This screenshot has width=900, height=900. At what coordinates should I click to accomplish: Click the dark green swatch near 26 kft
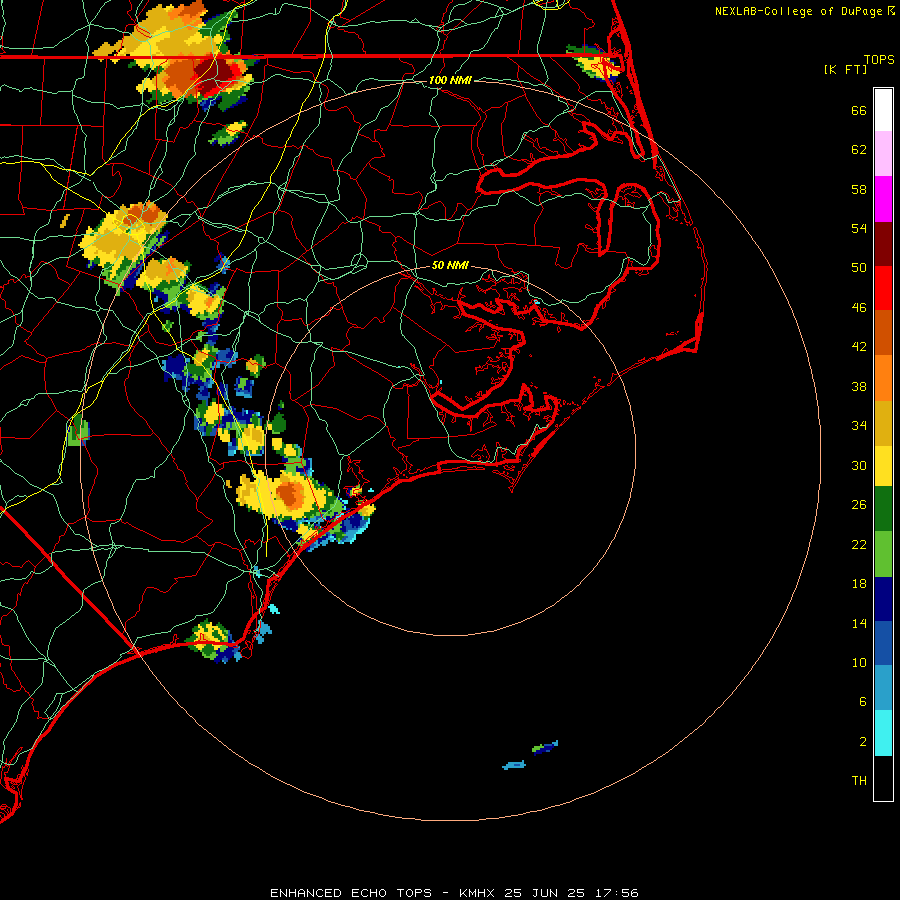(x=883, y=509)
